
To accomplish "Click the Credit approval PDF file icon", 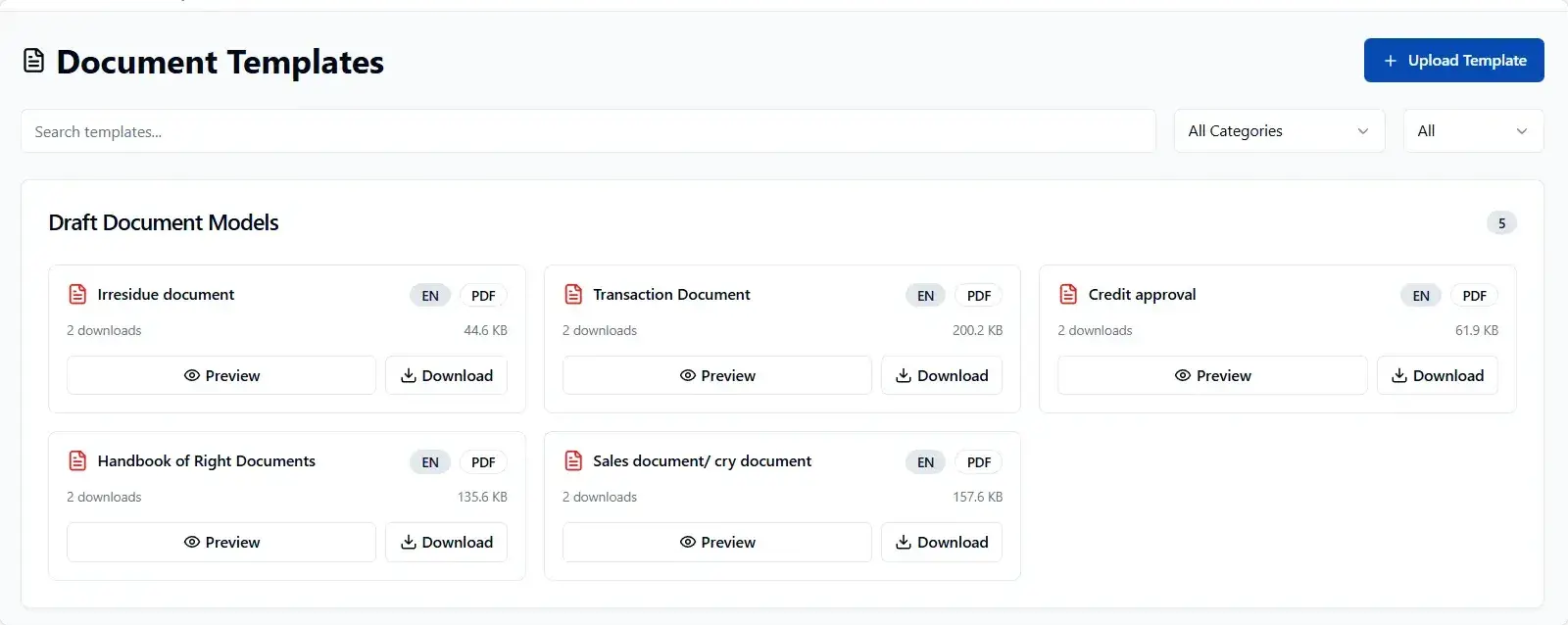I will (x=1069, y=295).
